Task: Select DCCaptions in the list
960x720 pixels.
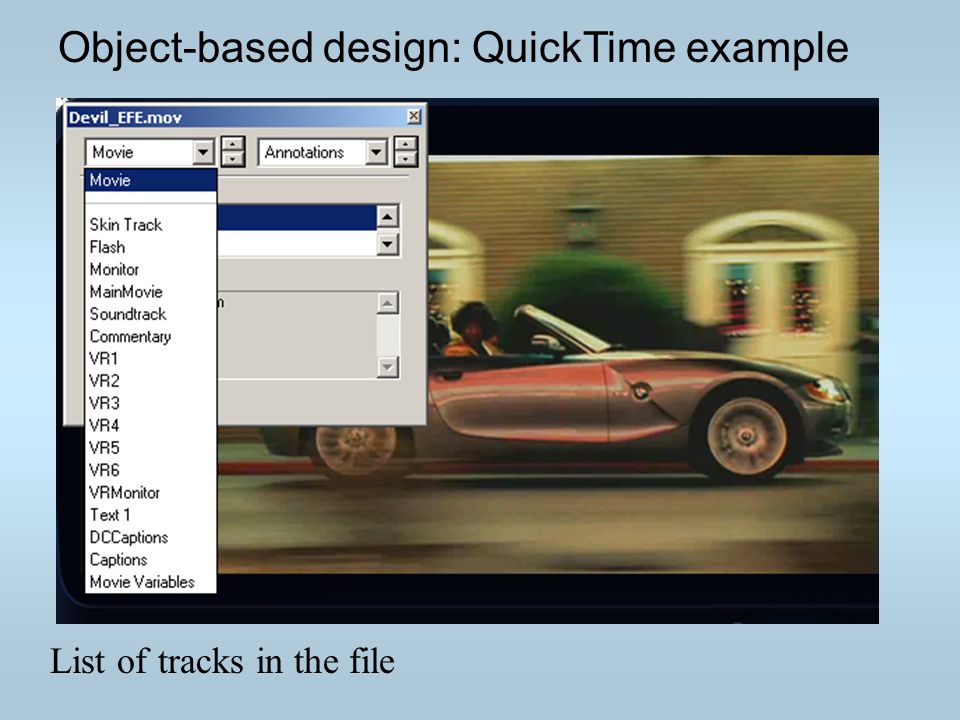Action: (x=151, y=537)
